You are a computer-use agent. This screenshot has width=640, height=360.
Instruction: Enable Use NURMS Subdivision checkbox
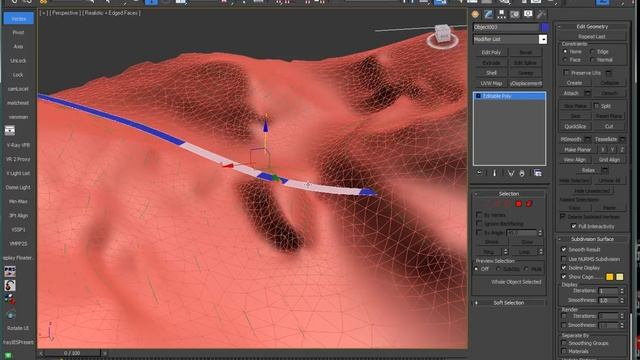click(x=564, y=259)
